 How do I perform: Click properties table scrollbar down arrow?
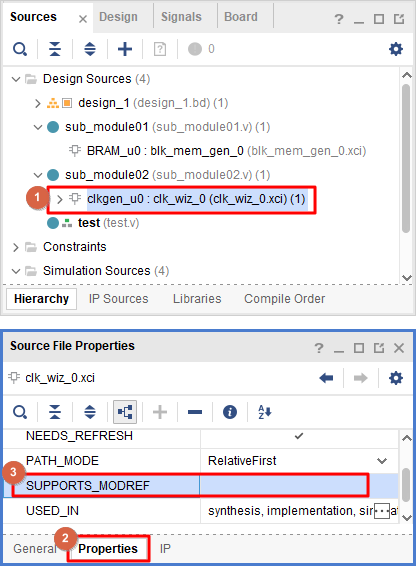click(x=407, y=518)
